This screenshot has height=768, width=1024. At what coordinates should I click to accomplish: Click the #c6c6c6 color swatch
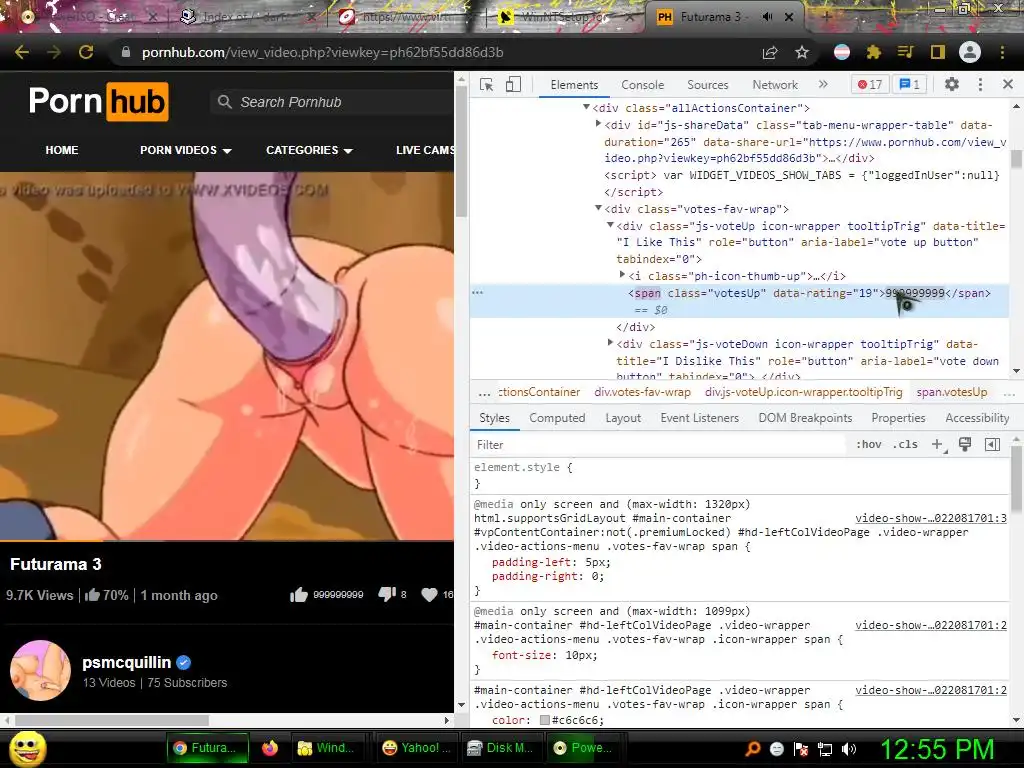click(x=545, y=720)
